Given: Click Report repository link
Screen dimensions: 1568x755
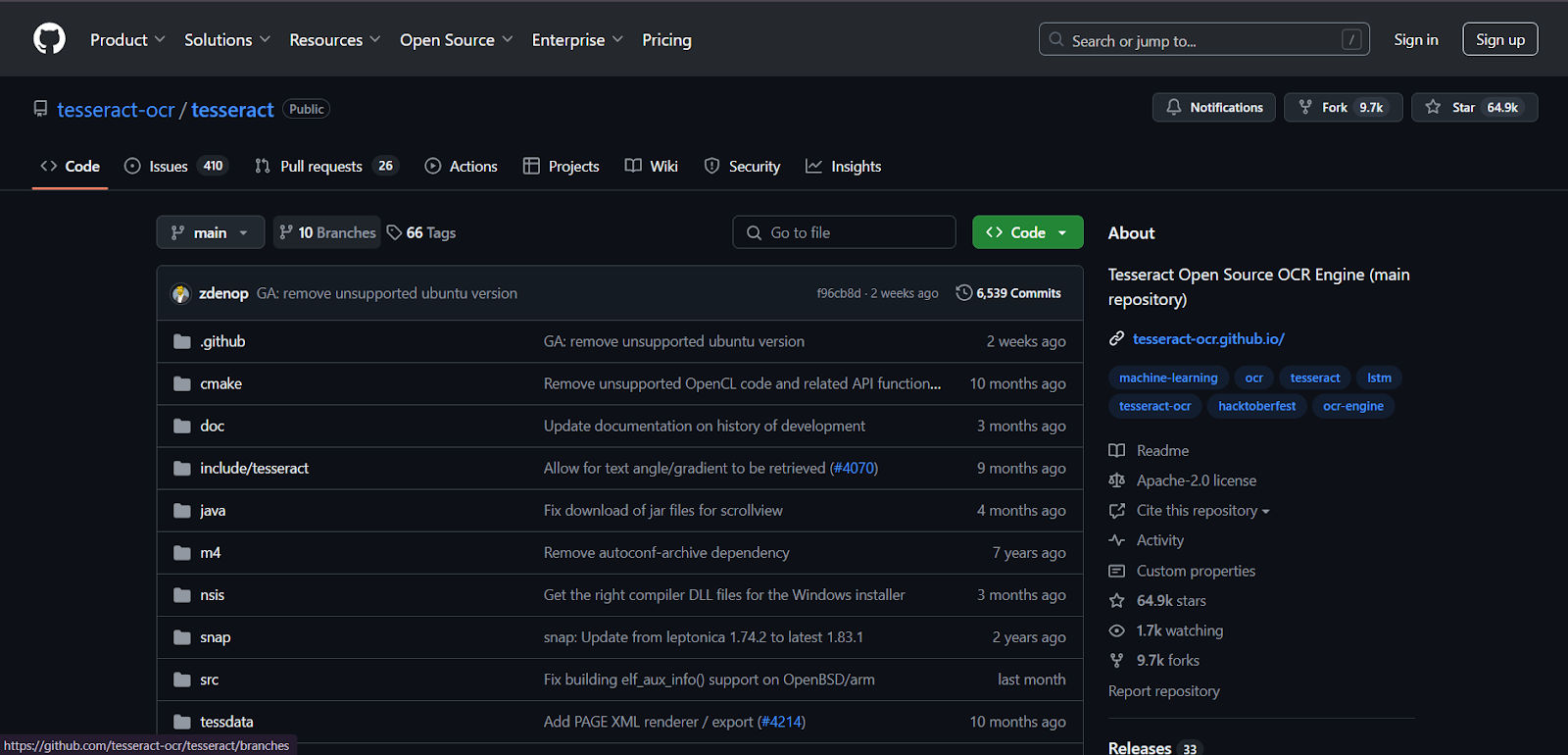Looking at the screenshot, I should (1164, 691).
